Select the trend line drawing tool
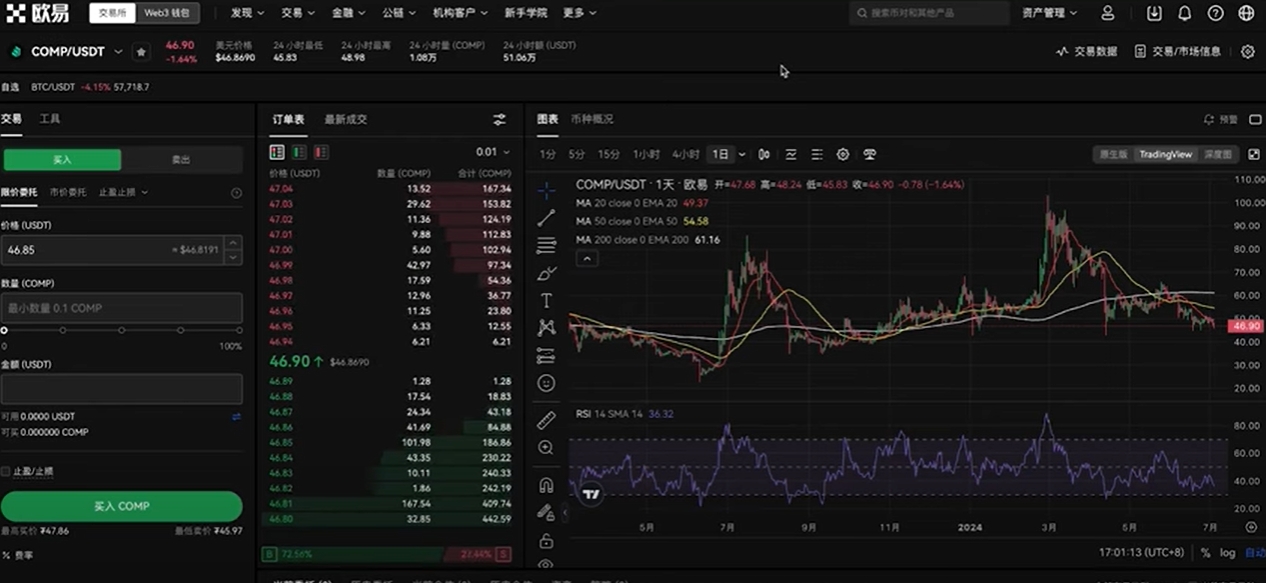 tap(546, 217)
